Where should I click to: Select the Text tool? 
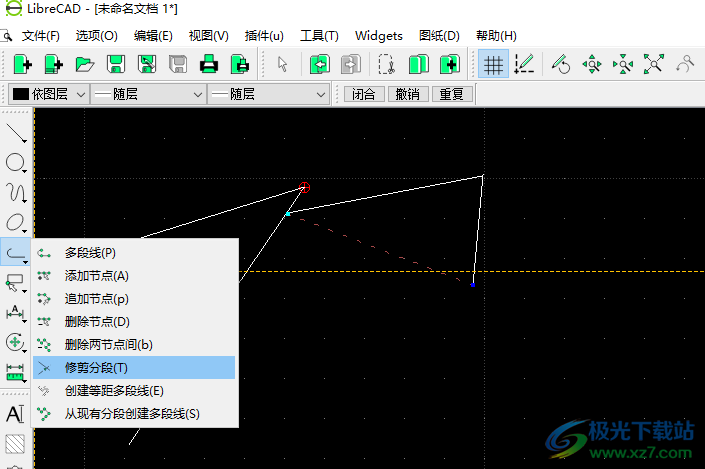tap(15, 414)
